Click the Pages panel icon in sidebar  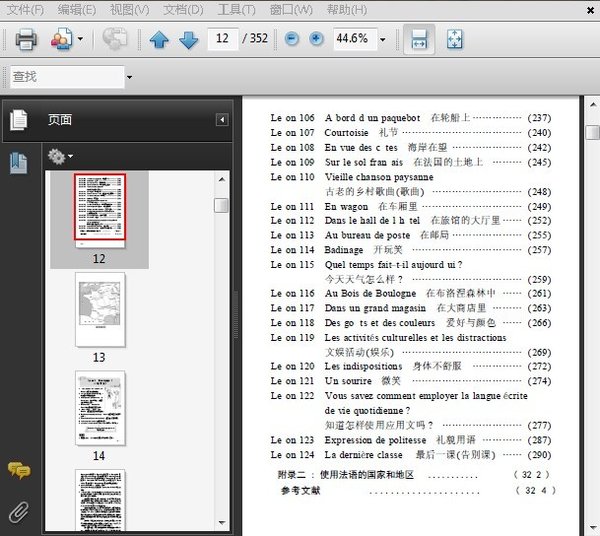19,120
